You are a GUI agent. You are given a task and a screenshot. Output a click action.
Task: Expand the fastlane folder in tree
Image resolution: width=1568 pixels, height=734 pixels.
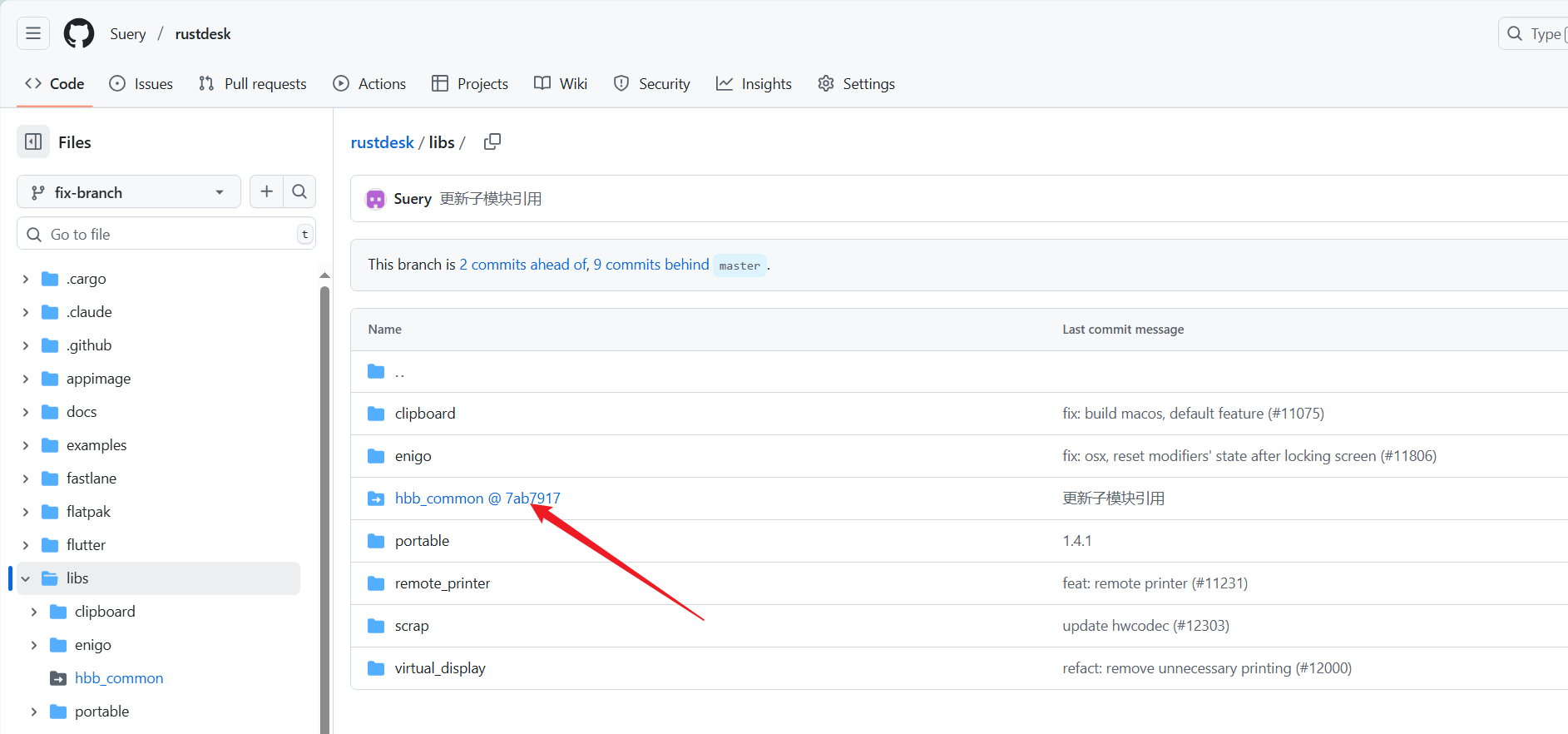[26, 479]
